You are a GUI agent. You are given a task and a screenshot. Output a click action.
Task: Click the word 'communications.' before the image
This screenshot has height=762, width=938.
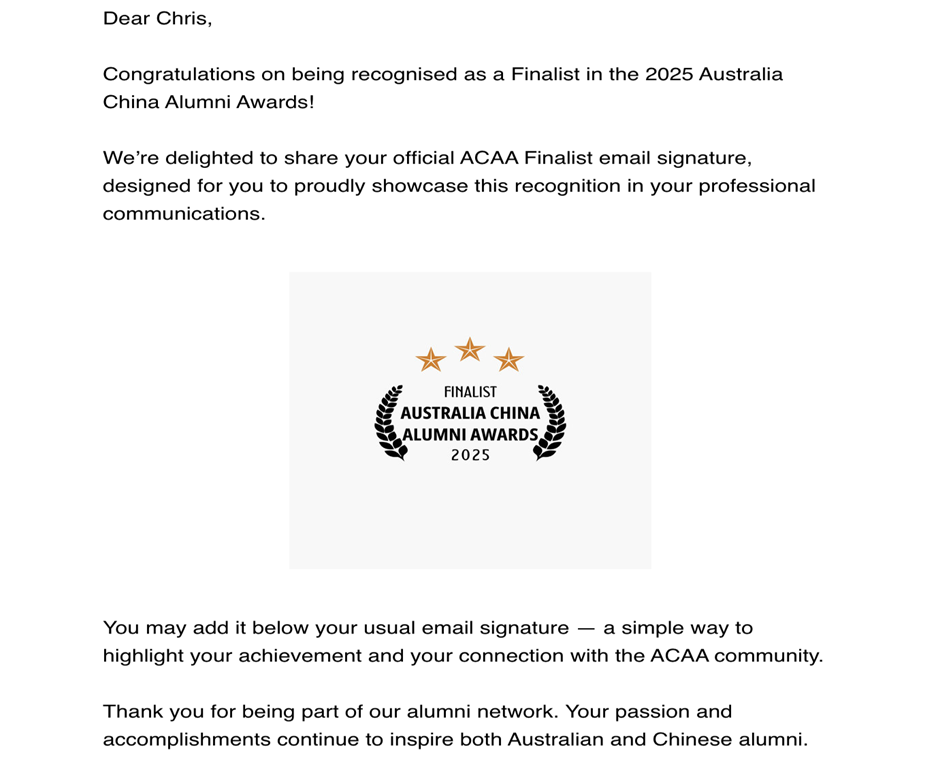(x=184, y=214)
